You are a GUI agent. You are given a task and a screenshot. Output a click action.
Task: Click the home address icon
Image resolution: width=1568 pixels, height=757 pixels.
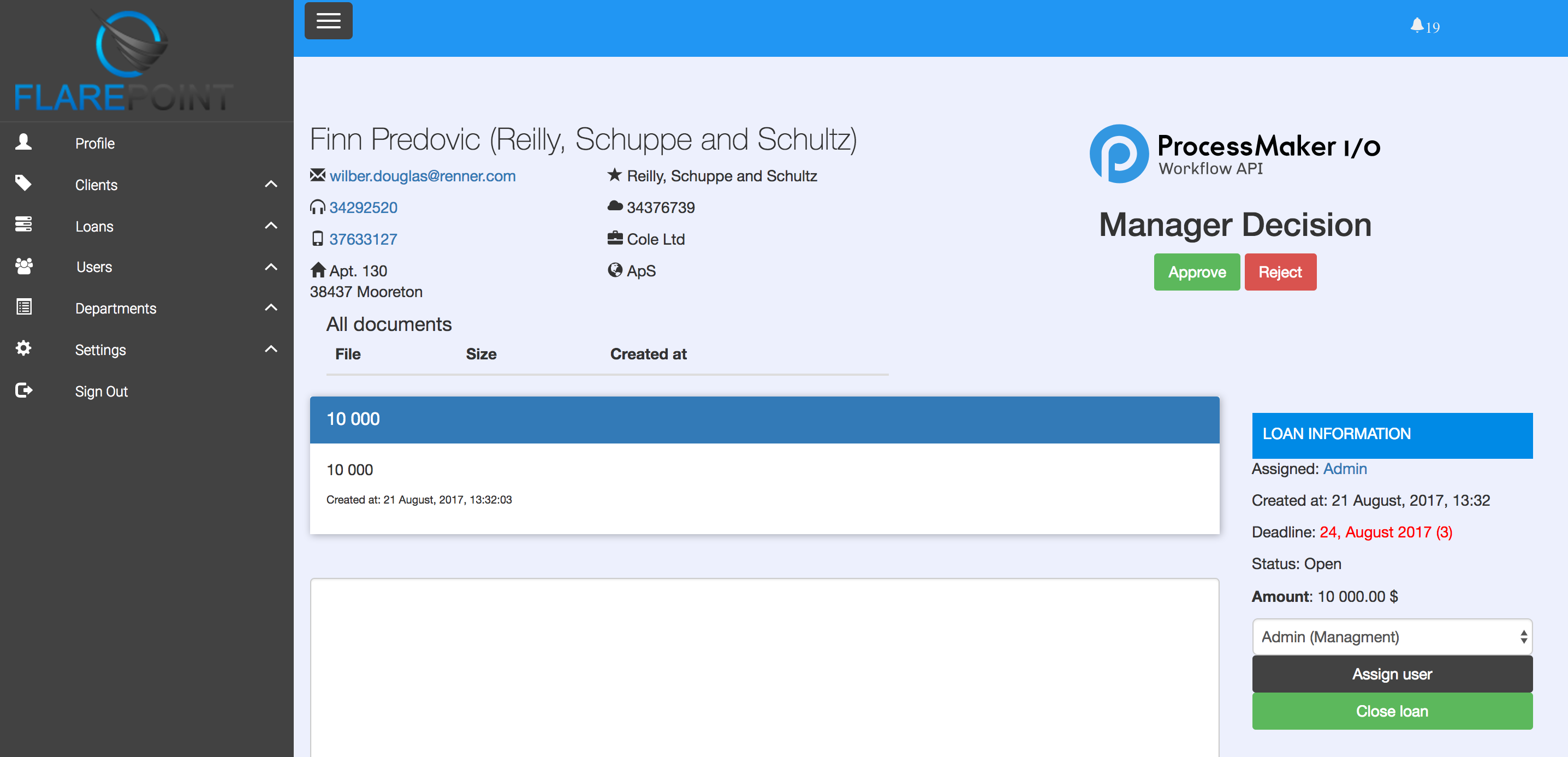(x=318, y=270)
